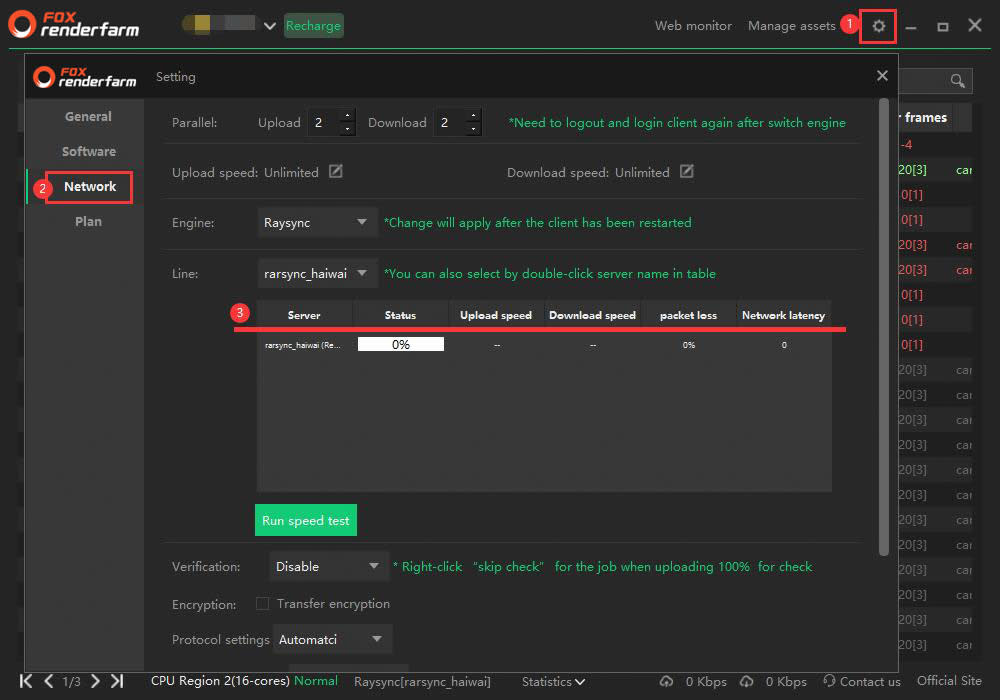Click the upload speed cloud icon

666,682
